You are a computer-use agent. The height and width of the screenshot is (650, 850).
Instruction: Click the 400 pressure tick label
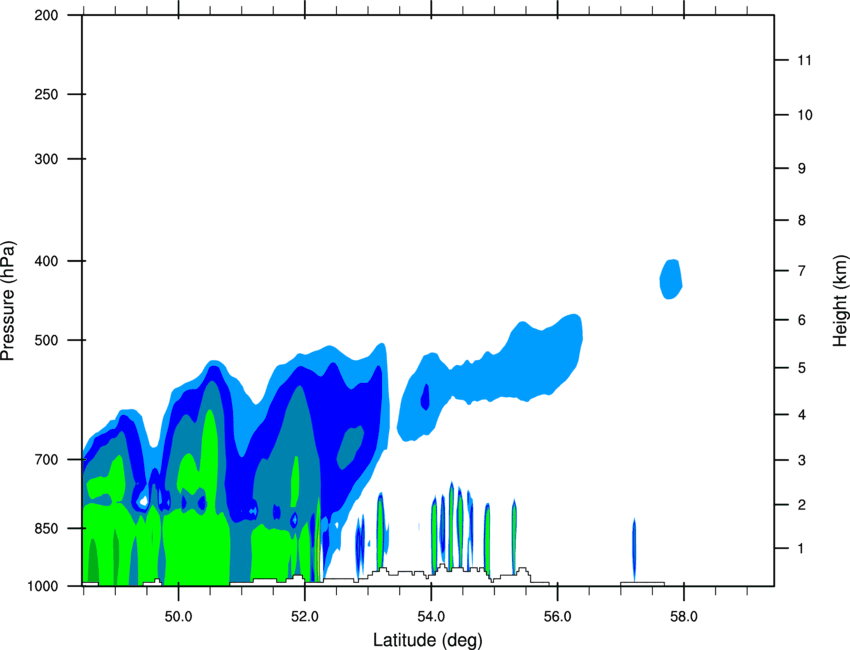click(x=47, y=261)
